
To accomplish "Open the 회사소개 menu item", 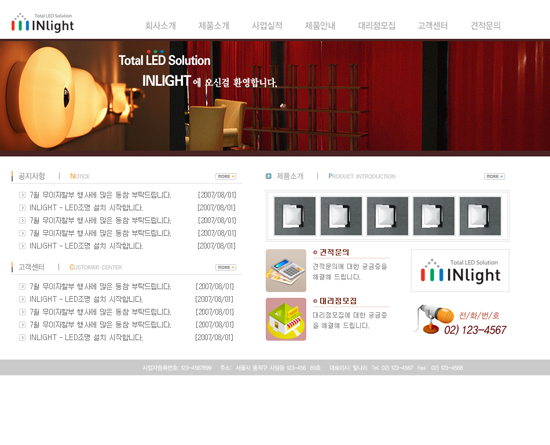I will 161,26.
